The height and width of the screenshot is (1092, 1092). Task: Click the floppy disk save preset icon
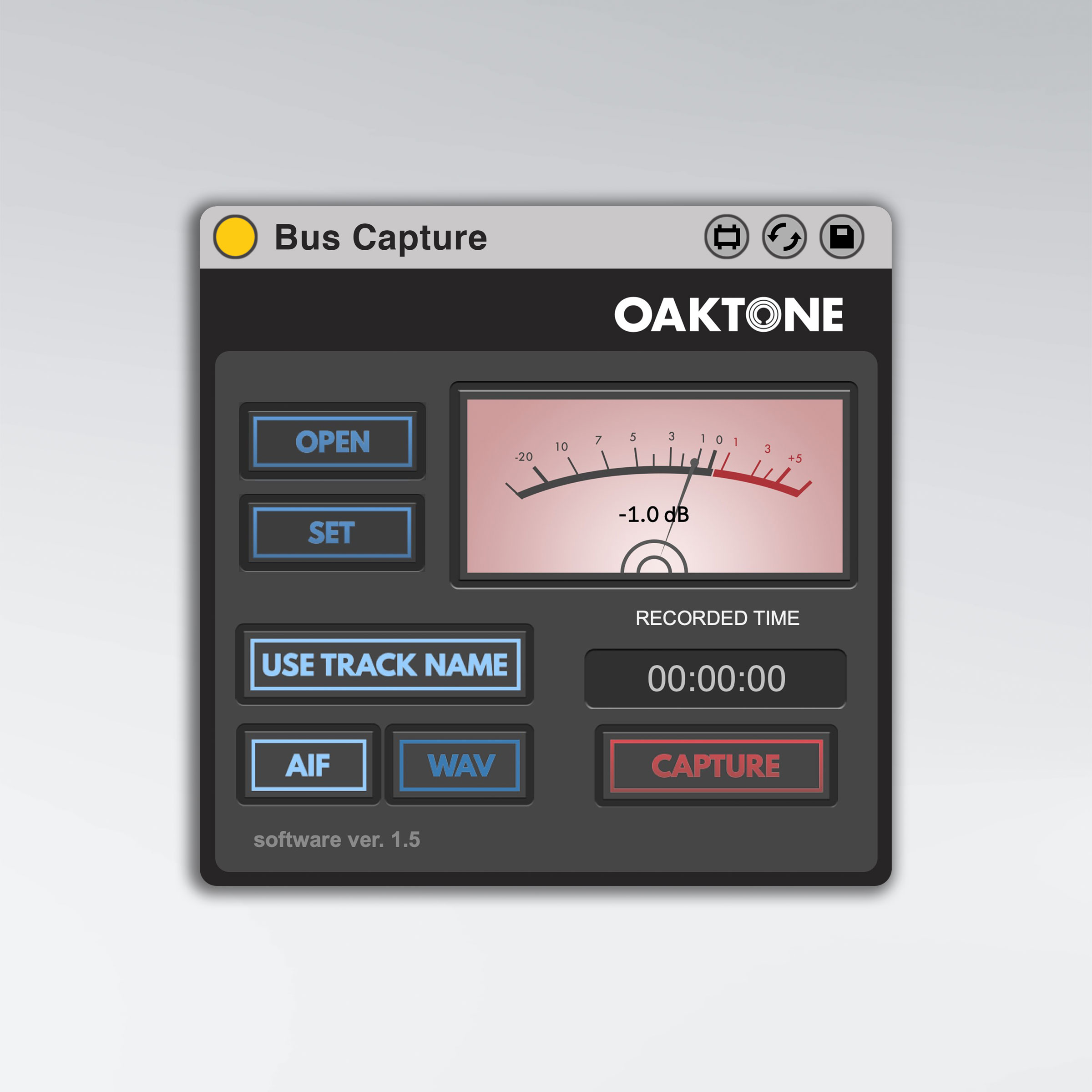coord(842,237)
